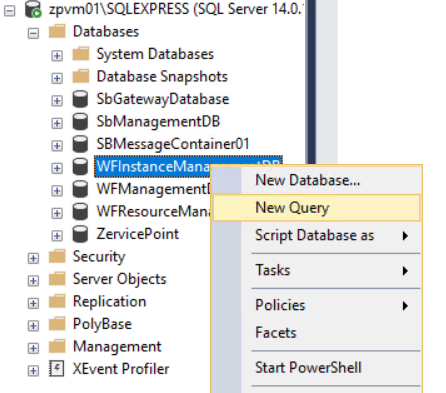Click the Management folder icon
The height and width of the screenshot is (393, 446).
pyautogui.click(x=57, y=346)
